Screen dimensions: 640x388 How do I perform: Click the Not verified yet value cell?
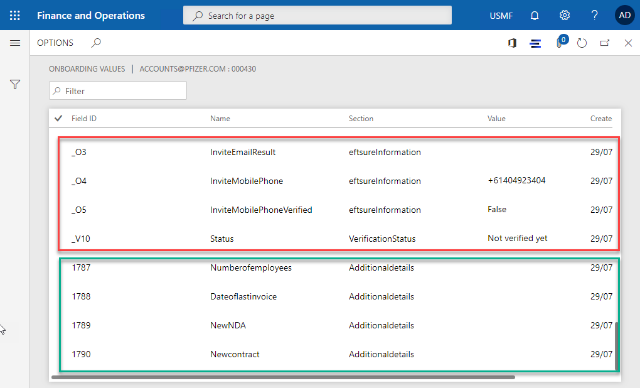517,238
